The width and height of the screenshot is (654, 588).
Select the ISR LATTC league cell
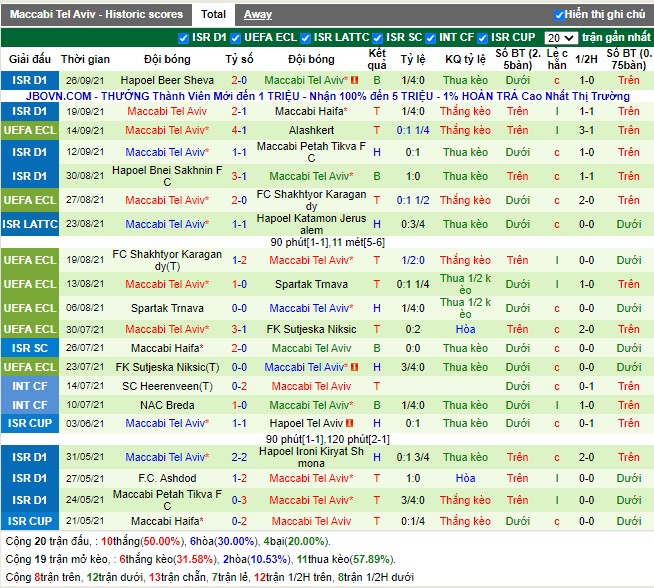pyautogui.click(x=30, y=224)
